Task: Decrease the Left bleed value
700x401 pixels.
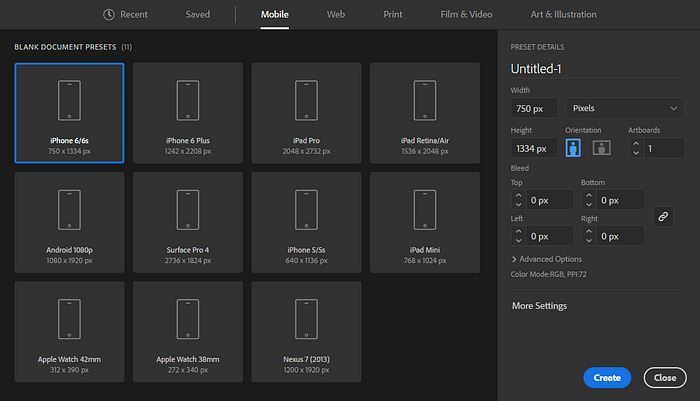Action: tap(518, 241)
